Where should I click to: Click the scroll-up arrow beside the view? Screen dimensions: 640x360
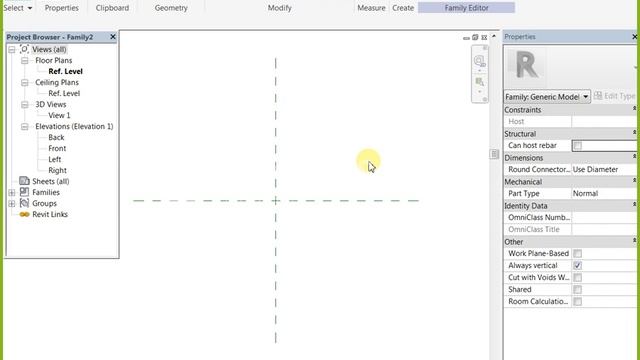pos(494,36)
